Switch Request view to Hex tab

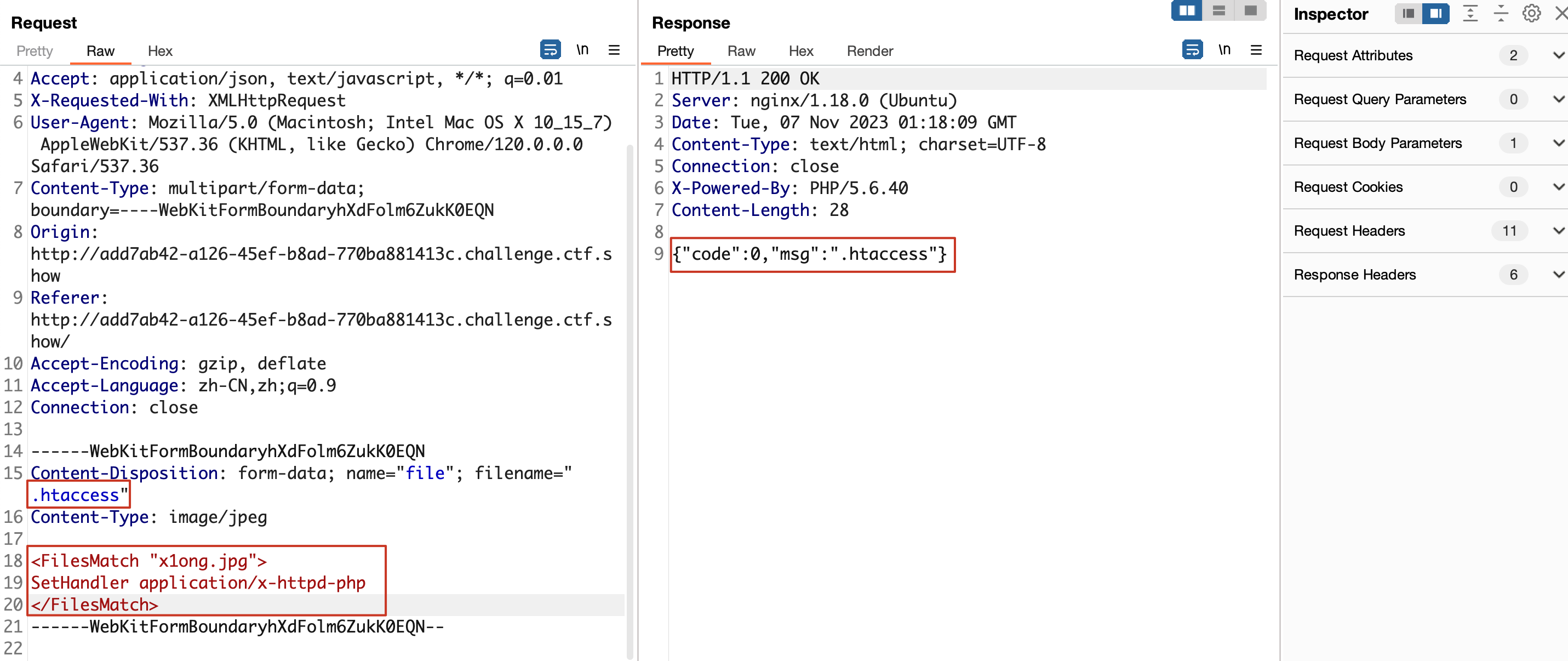160,51
